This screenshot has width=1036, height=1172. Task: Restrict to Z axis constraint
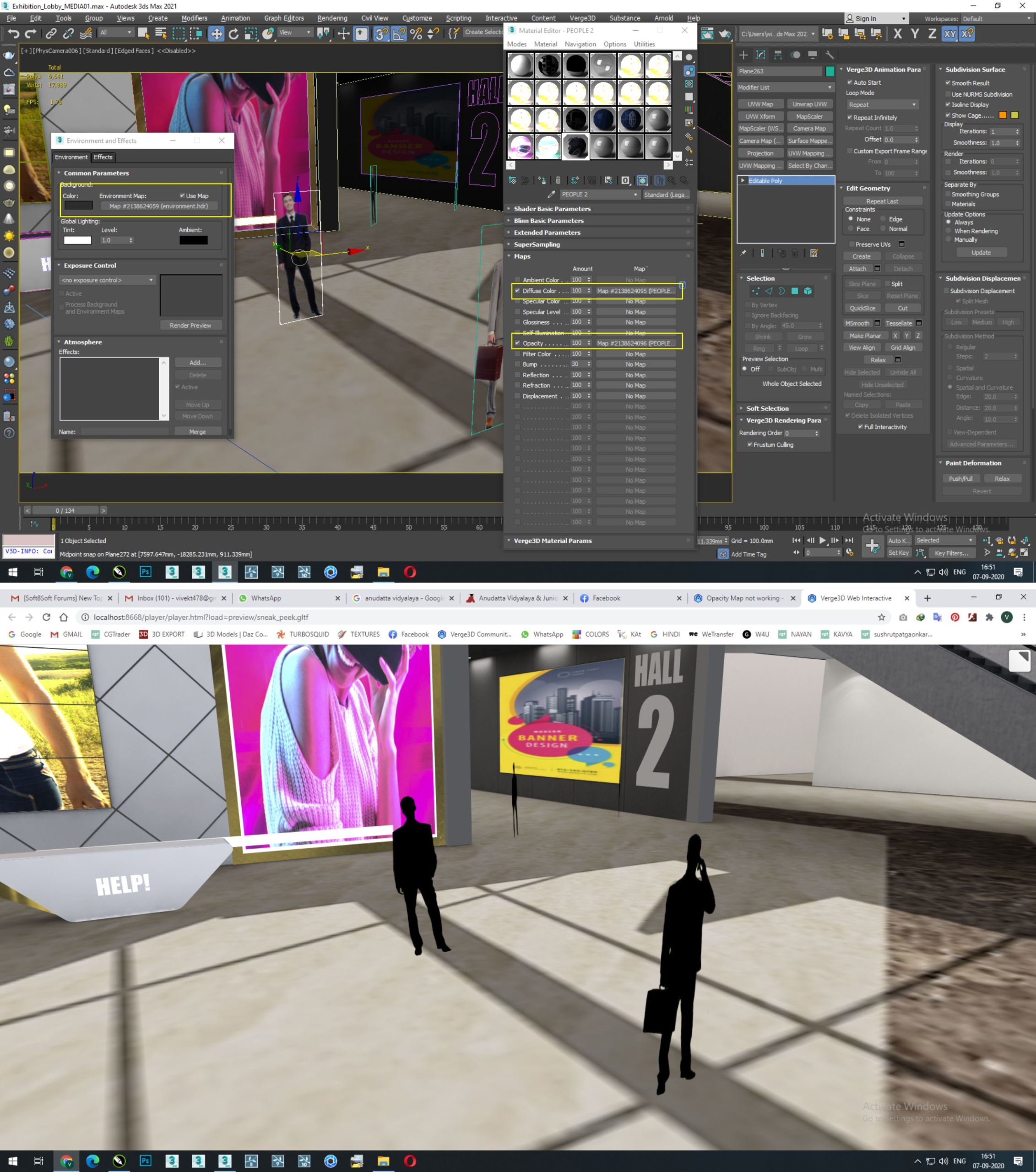coord(932,33)
